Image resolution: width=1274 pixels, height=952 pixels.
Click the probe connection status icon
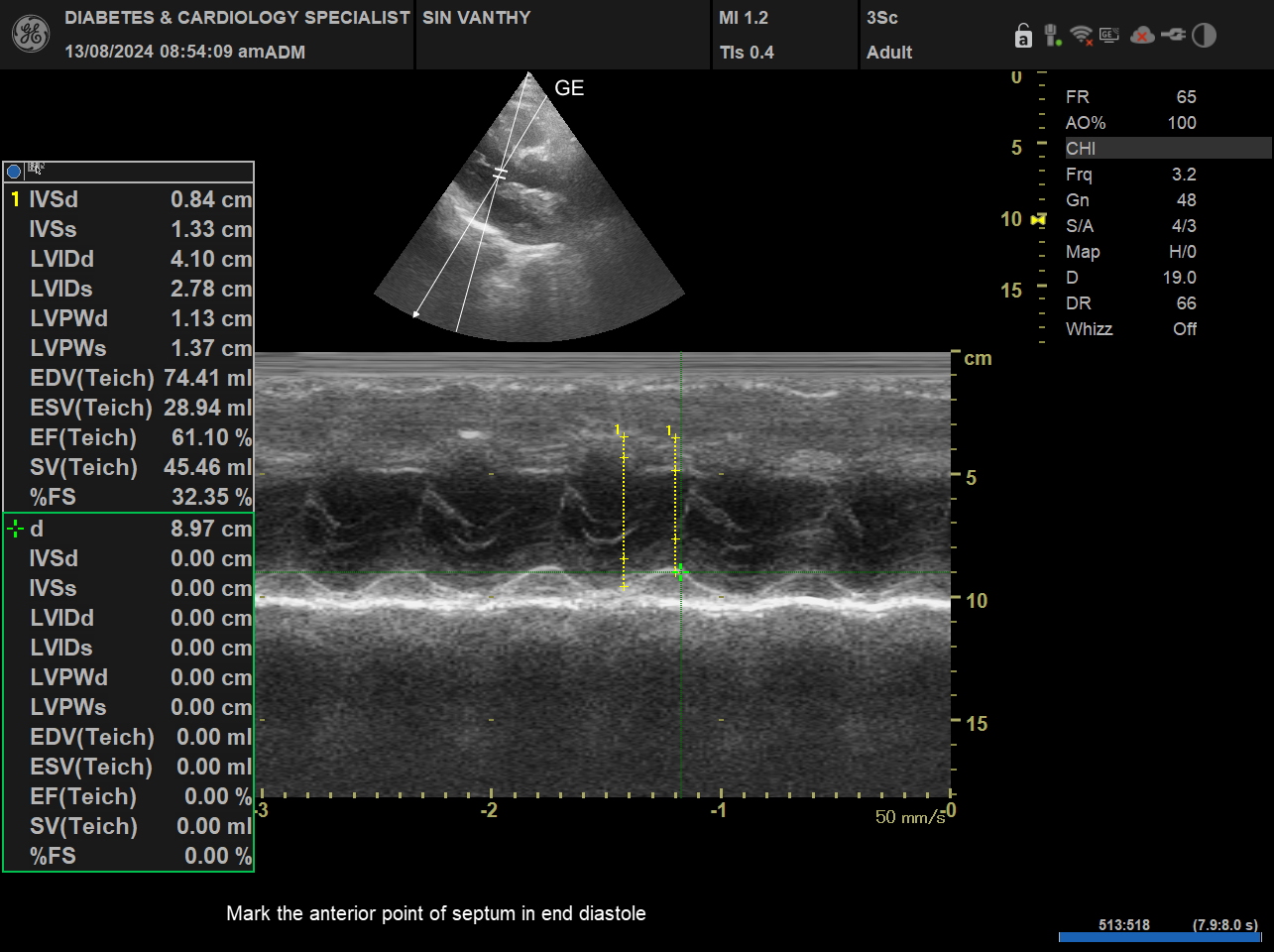[1052, 36]
